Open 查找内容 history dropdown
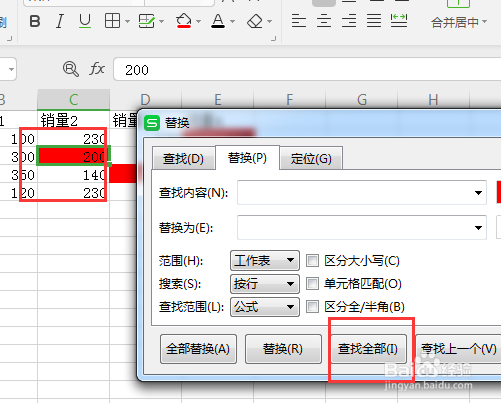The image size is (501, 403). click(x=478, y=193)
